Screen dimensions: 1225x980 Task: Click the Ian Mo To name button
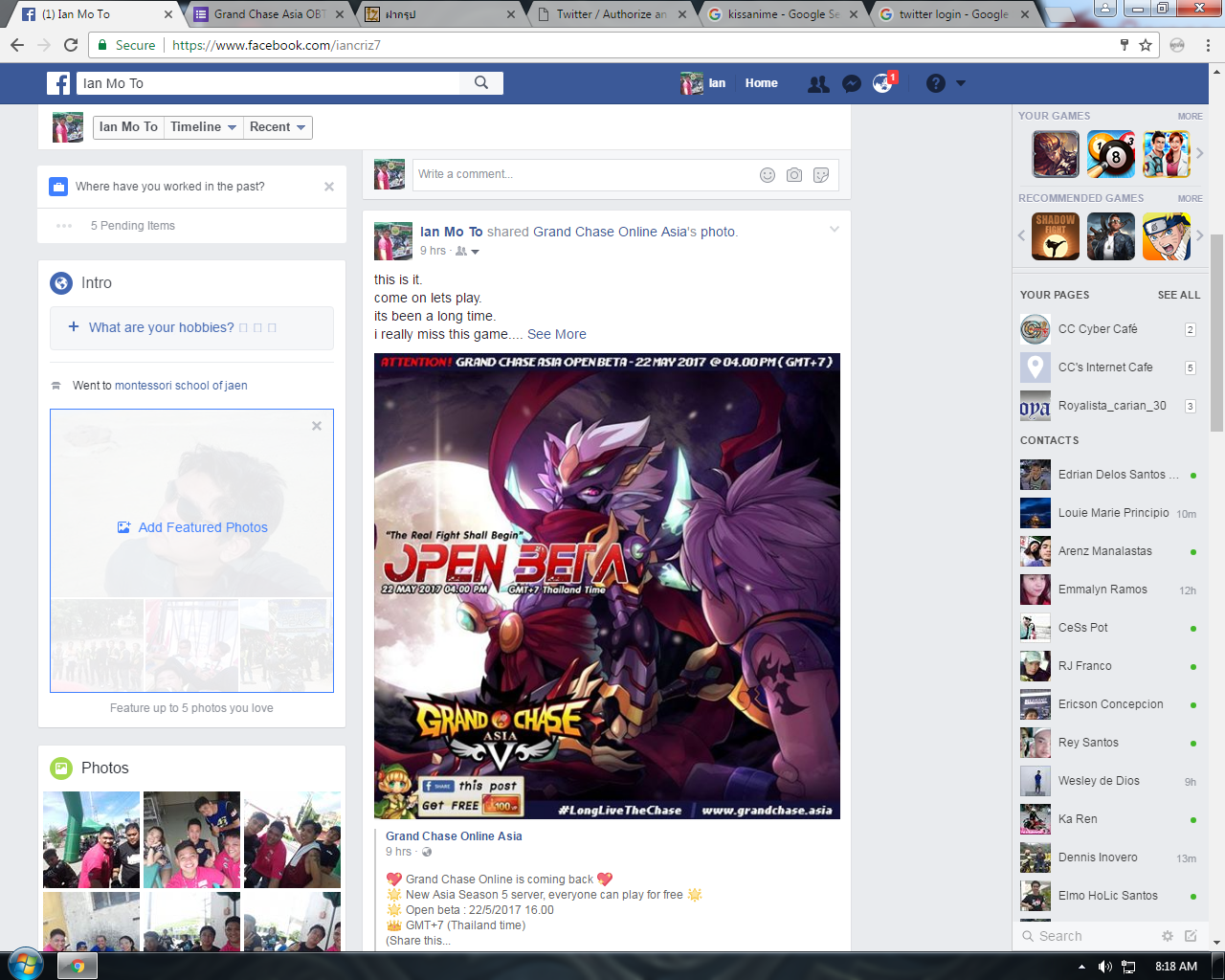pos(128,127)
